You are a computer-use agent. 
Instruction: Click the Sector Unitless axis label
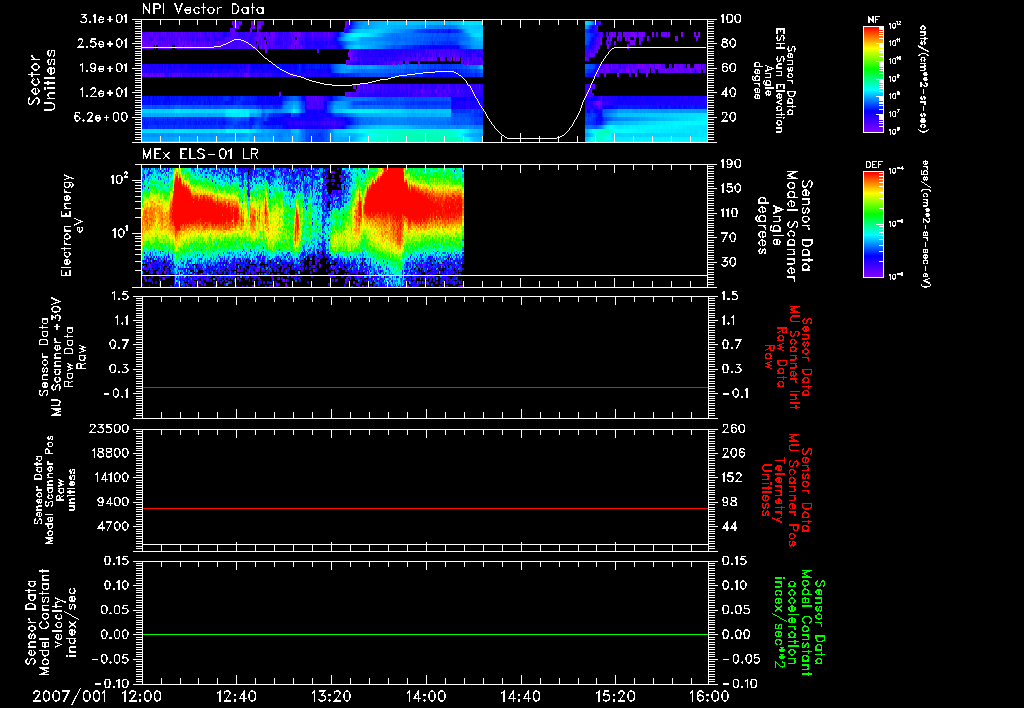[42, 80]
